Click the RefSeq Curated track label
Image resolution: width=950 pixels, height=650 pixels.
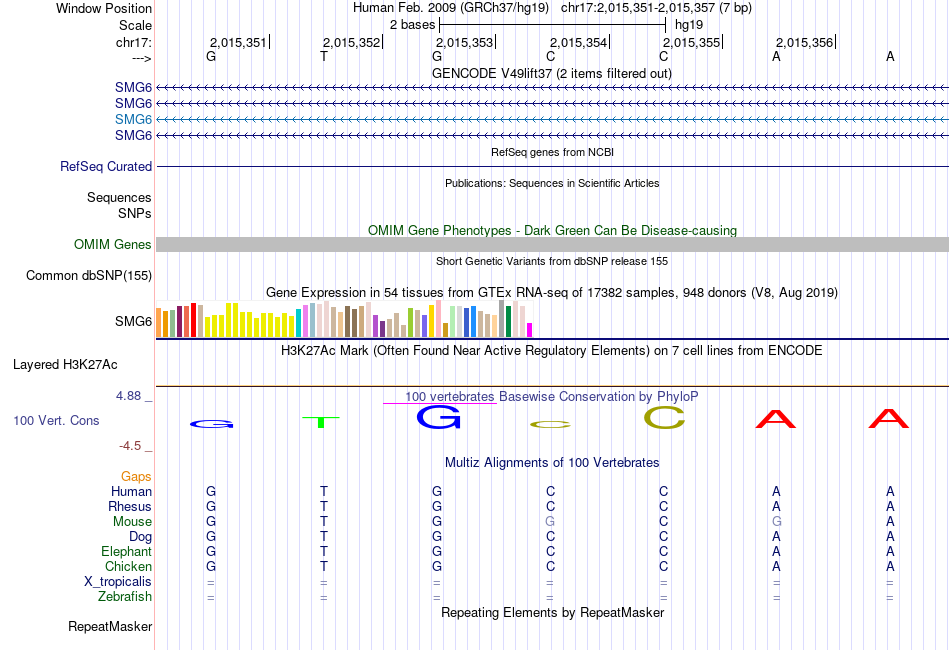pyautogui.click(x=106, y=166)
